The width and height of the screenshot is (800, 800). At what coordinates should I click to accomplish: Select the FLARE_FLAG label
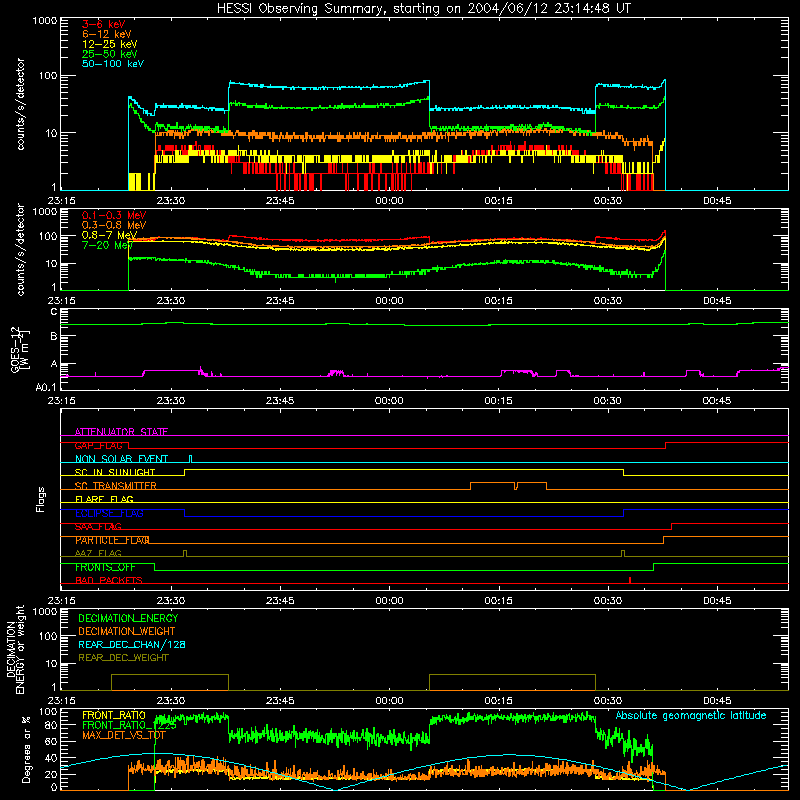tap(104, 499)
